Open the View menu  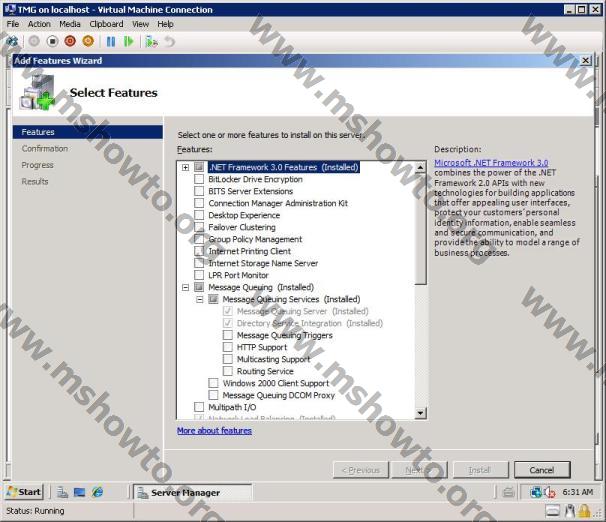click(140, 24)
